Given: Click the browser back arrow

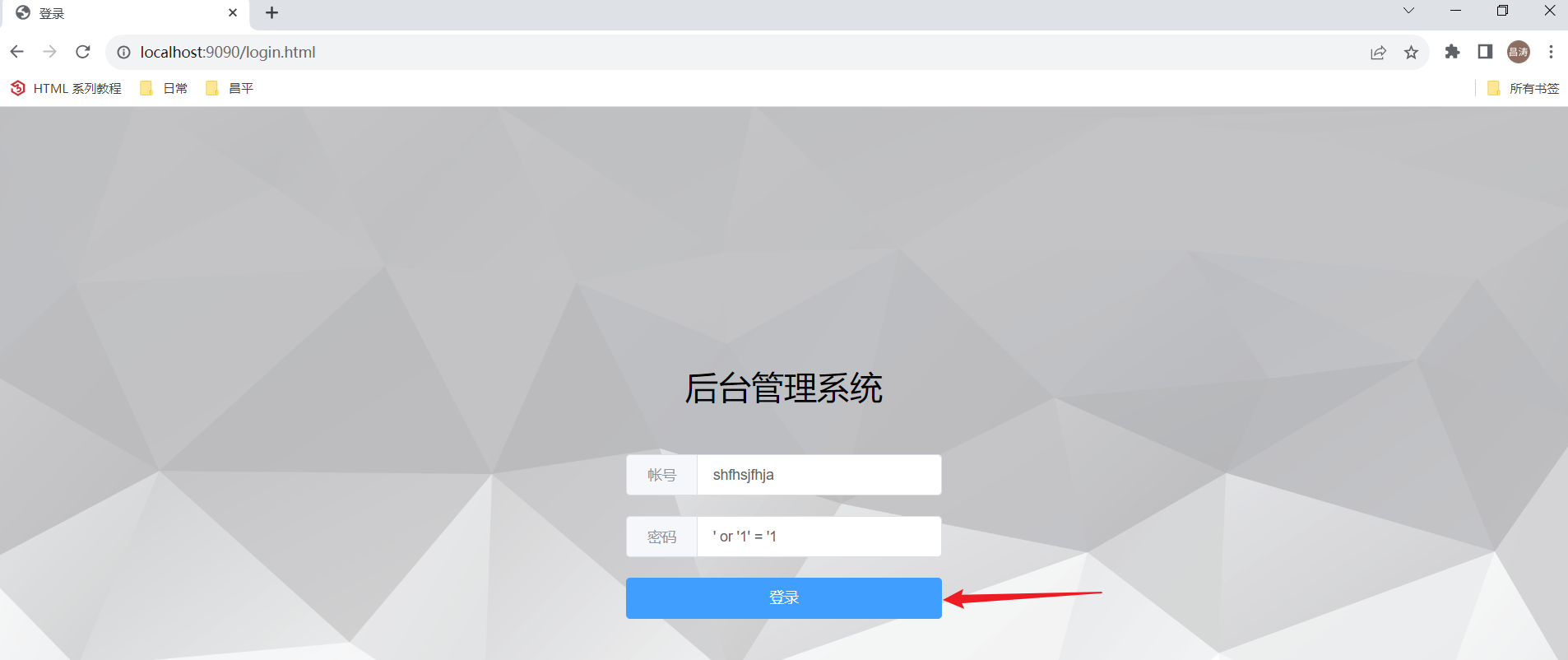Looking at the screenshot, I should pyautogui.click(x=16, y=52).
